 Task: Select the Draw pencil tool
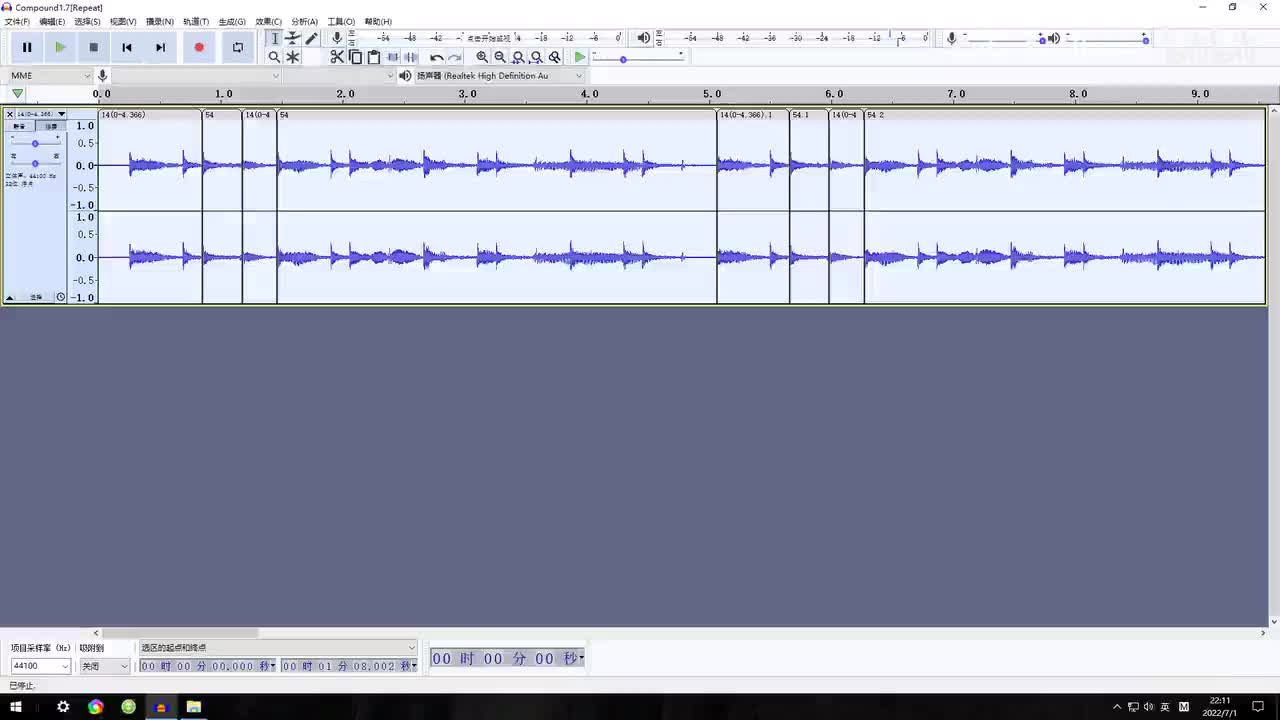point(311,38)
